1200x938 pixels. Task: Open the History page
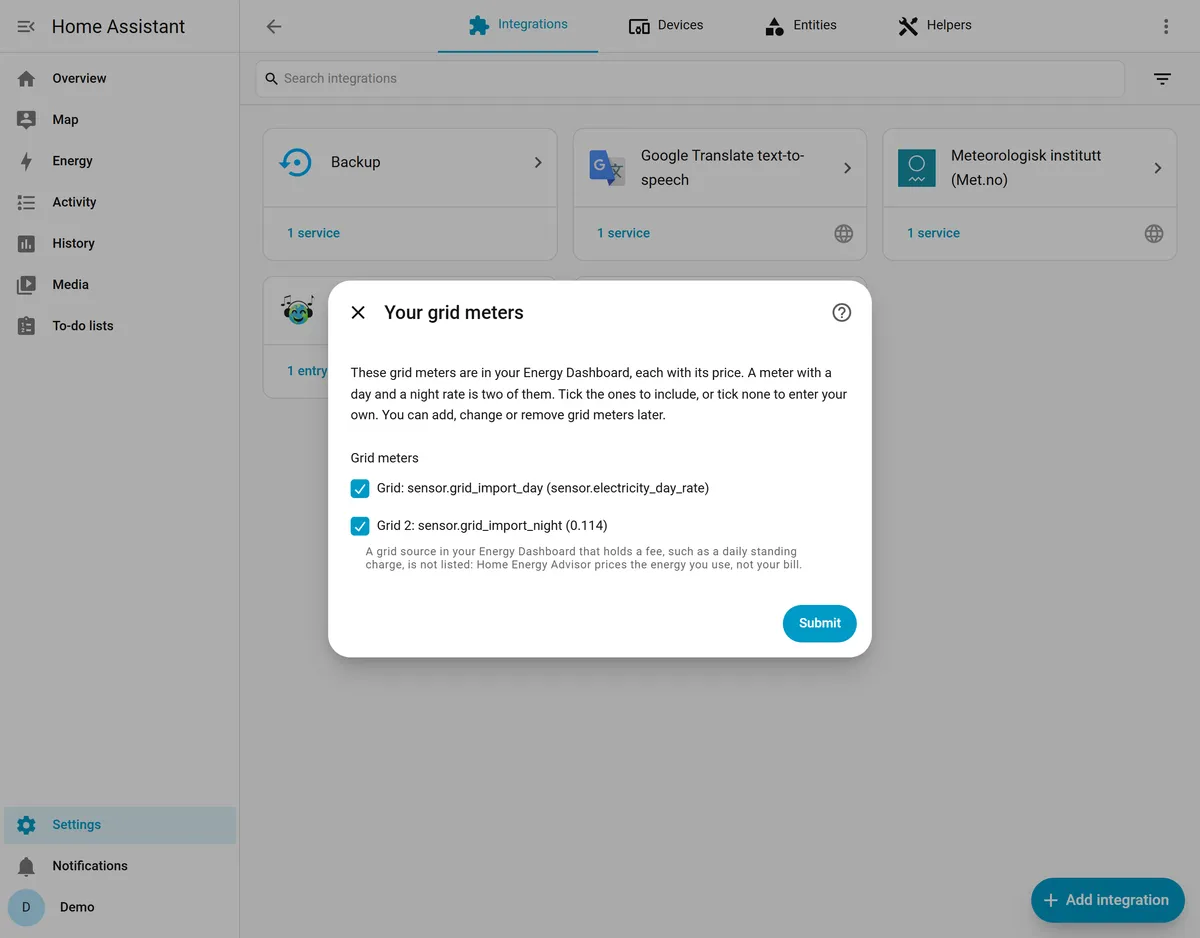click(x=120, y=243)
